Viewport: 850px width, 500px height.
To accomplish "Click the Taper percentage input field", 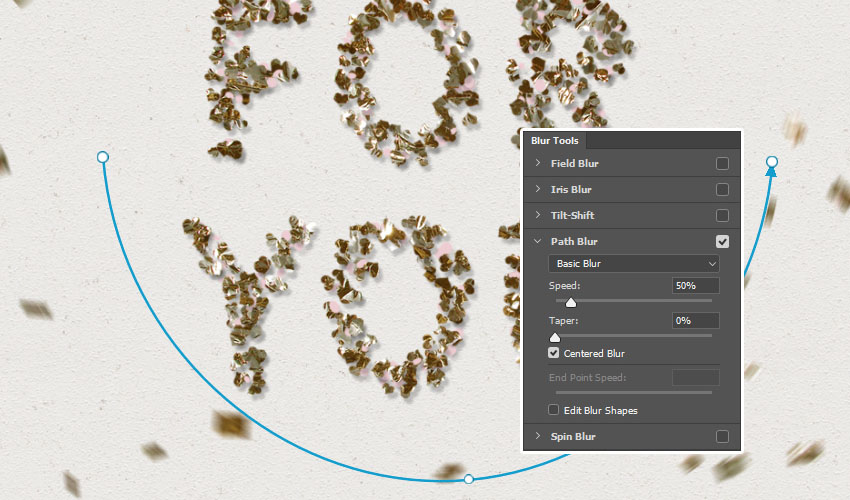I will coord(695,320).
